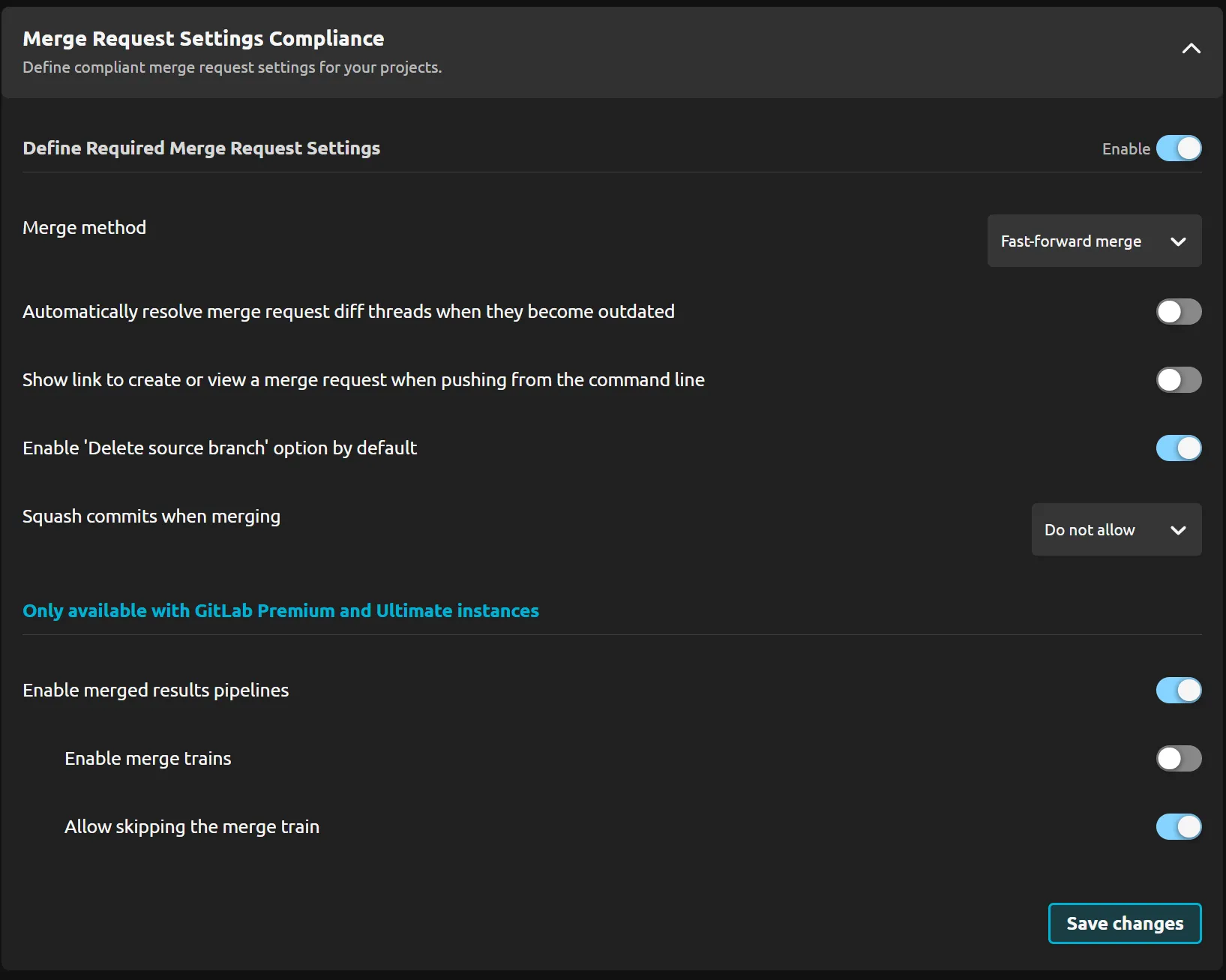The image size is (1226, 980).
Task: Enable automatically resolving outdated diff threads
Action: tap(1178, 311)
